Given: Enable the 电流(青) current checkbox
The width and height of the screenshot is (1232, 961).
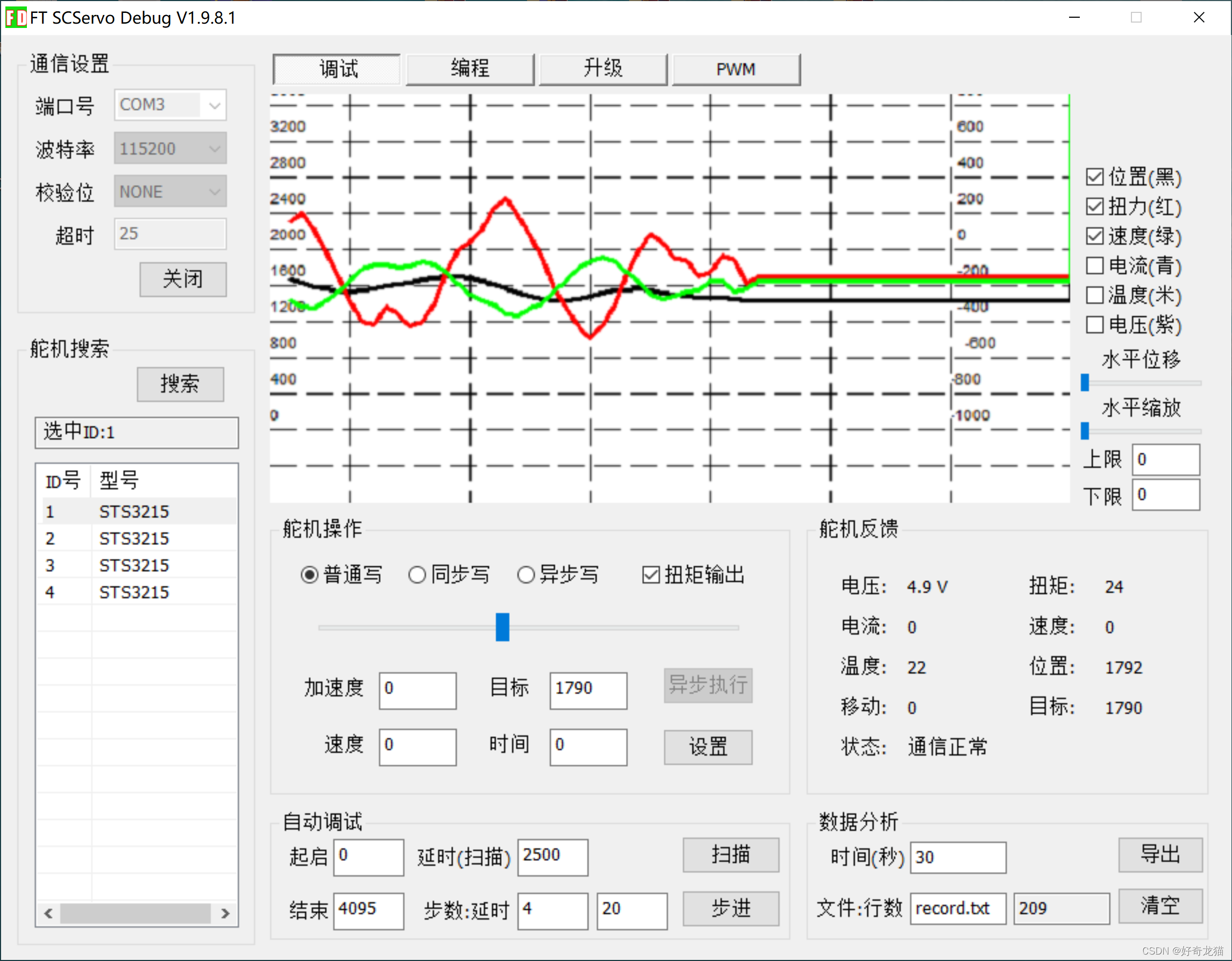Looking at the screenshot, I should point(1094,266).
